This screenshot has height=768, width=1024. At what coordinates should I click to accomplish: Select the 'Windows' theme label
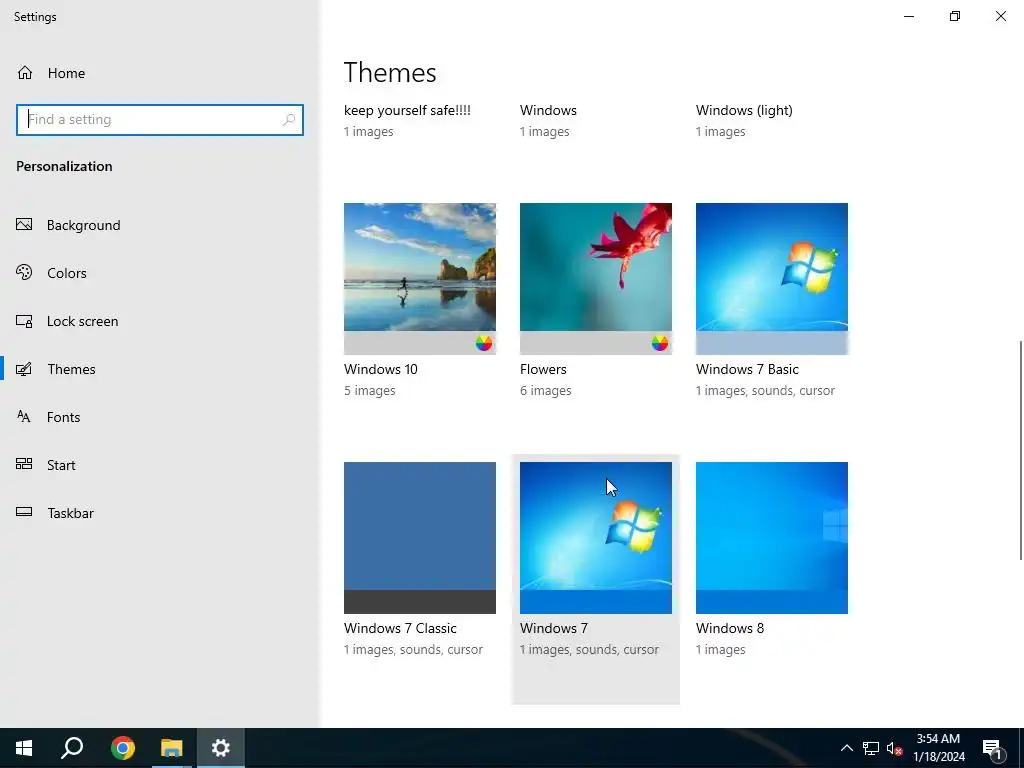click(x=549, y=110)
